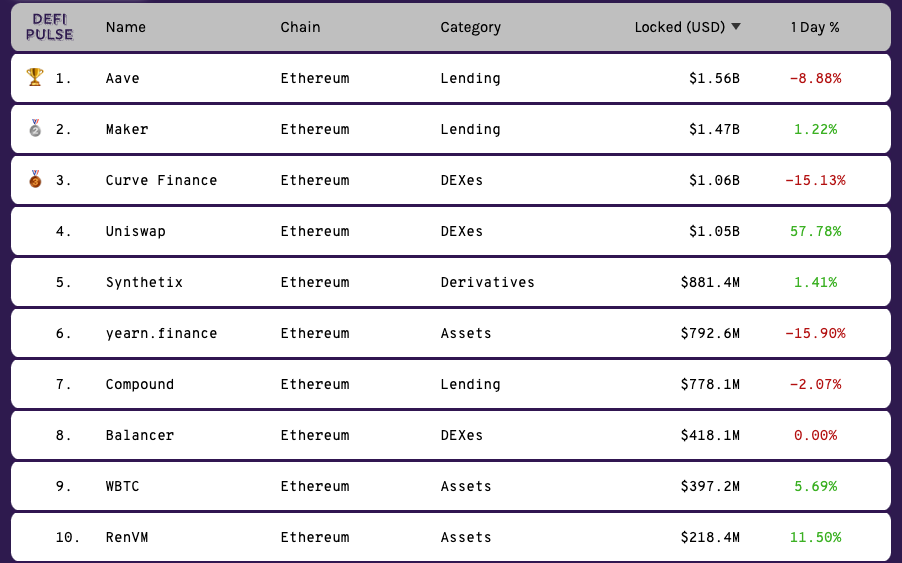902x563 pixels.
Task: Select the Uniswap entry
Action: [451, 231]
